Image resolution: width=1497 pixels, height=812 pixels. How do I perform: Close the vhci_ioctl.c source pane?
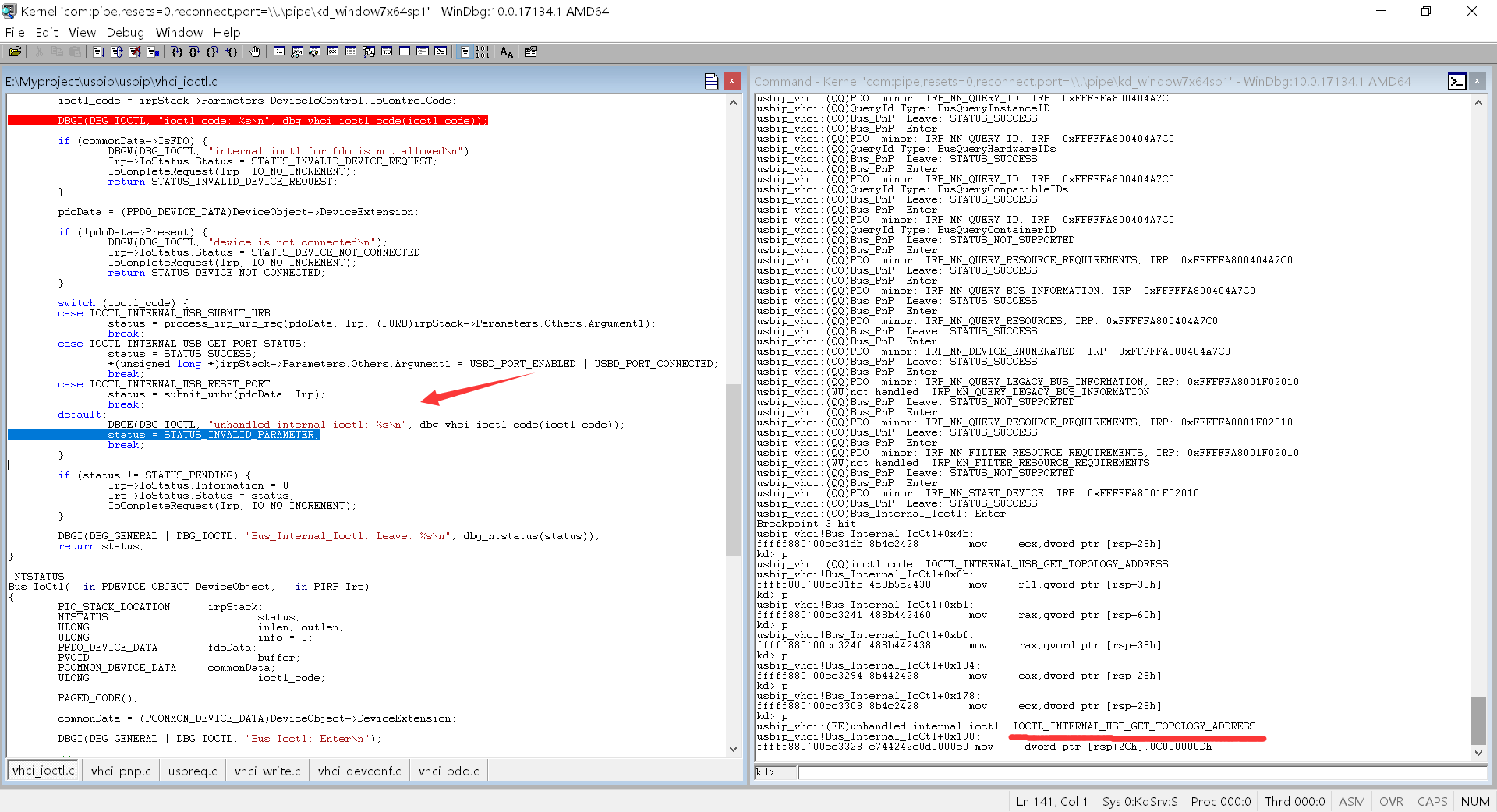(731, 80)
